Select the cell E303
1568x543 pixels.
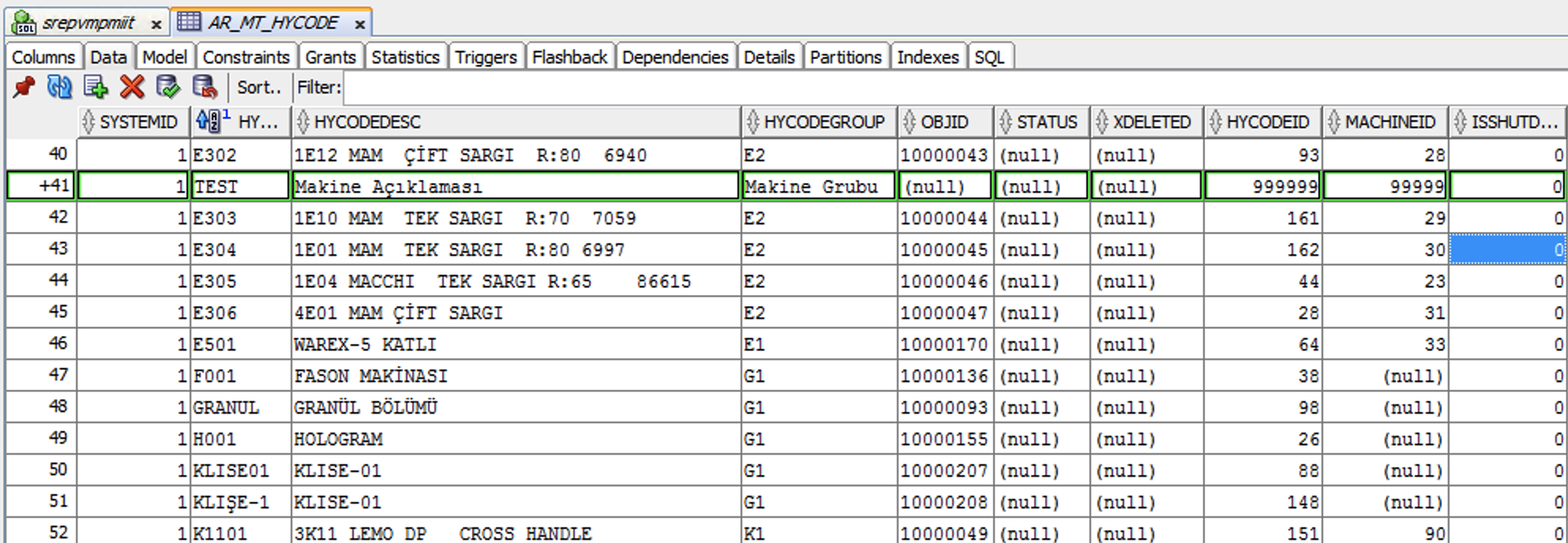(x=240, y=218)
